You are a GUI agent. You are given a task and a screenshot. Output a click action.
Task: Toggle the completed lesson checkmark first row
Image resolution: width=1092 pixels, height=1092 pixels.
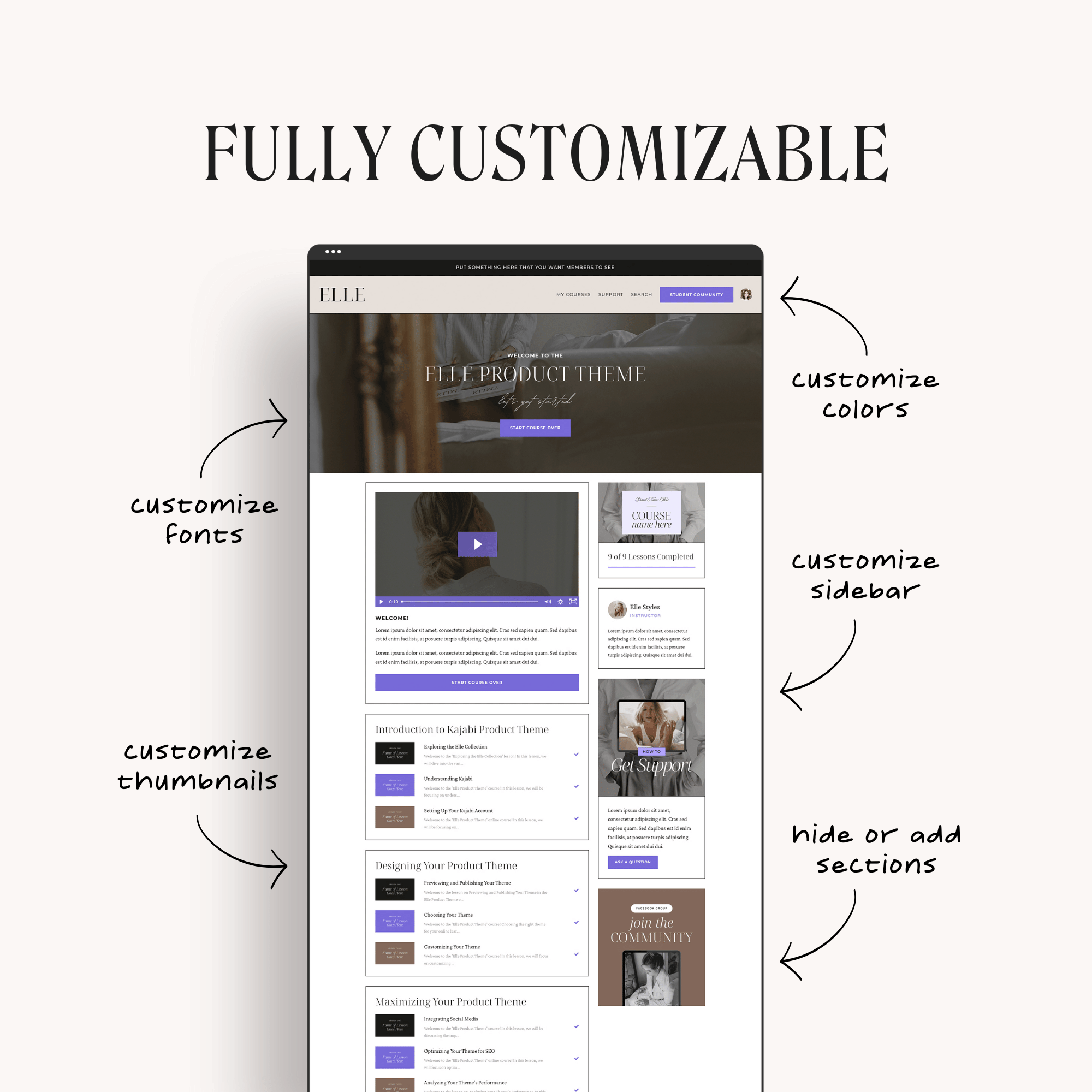click(x=577, y=753)
